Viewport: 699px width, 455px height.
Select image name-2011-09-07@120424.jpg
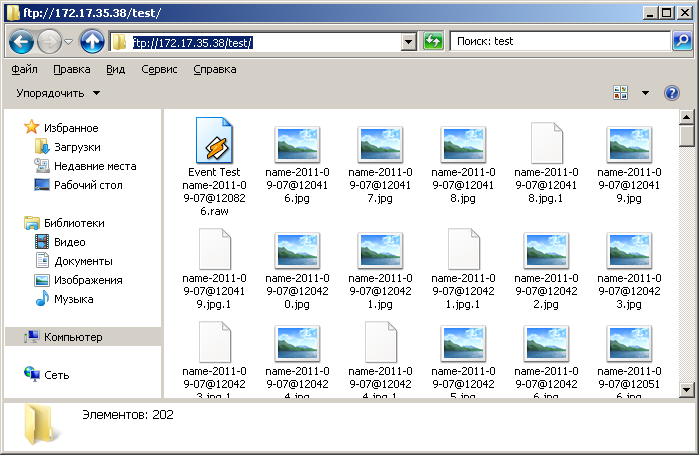pyautogui.click(x=297, y=361)
